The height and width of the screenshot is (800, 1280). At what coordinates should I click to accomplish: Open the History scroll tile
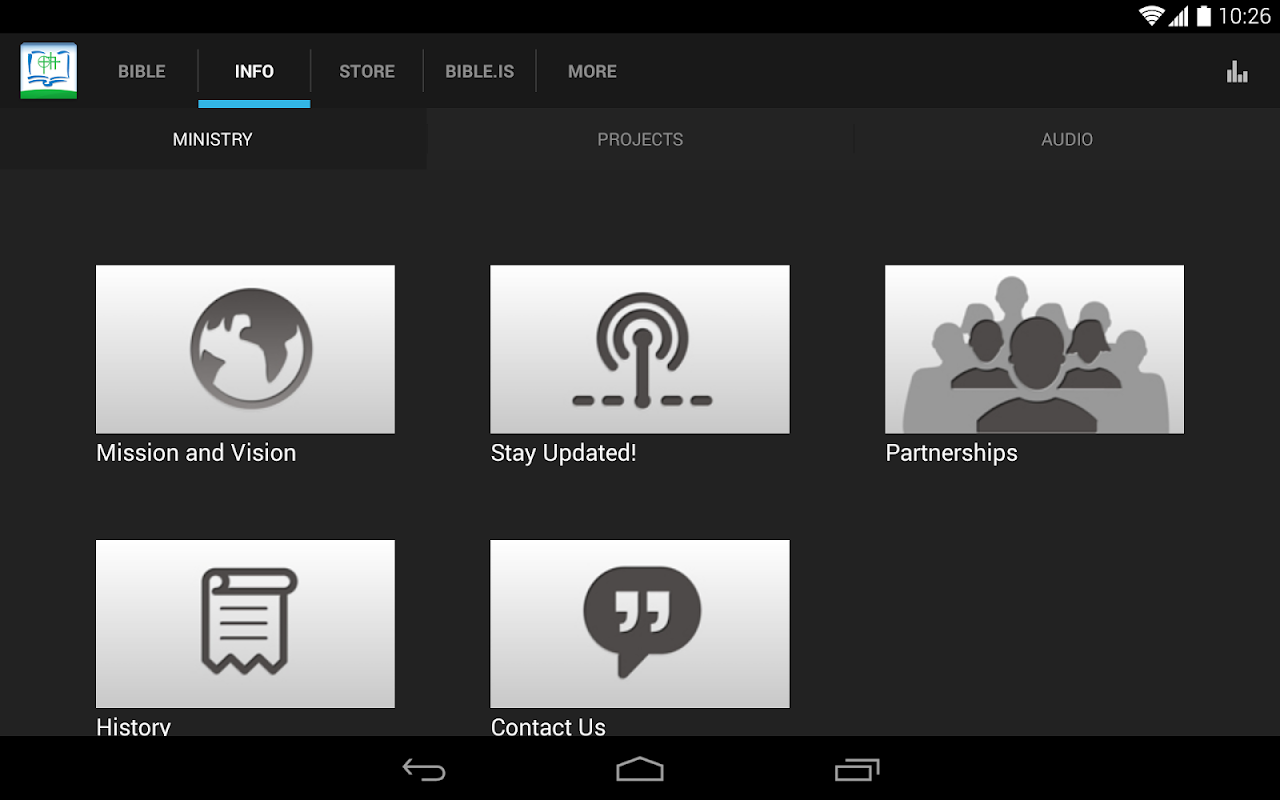[x=245, y=624]
